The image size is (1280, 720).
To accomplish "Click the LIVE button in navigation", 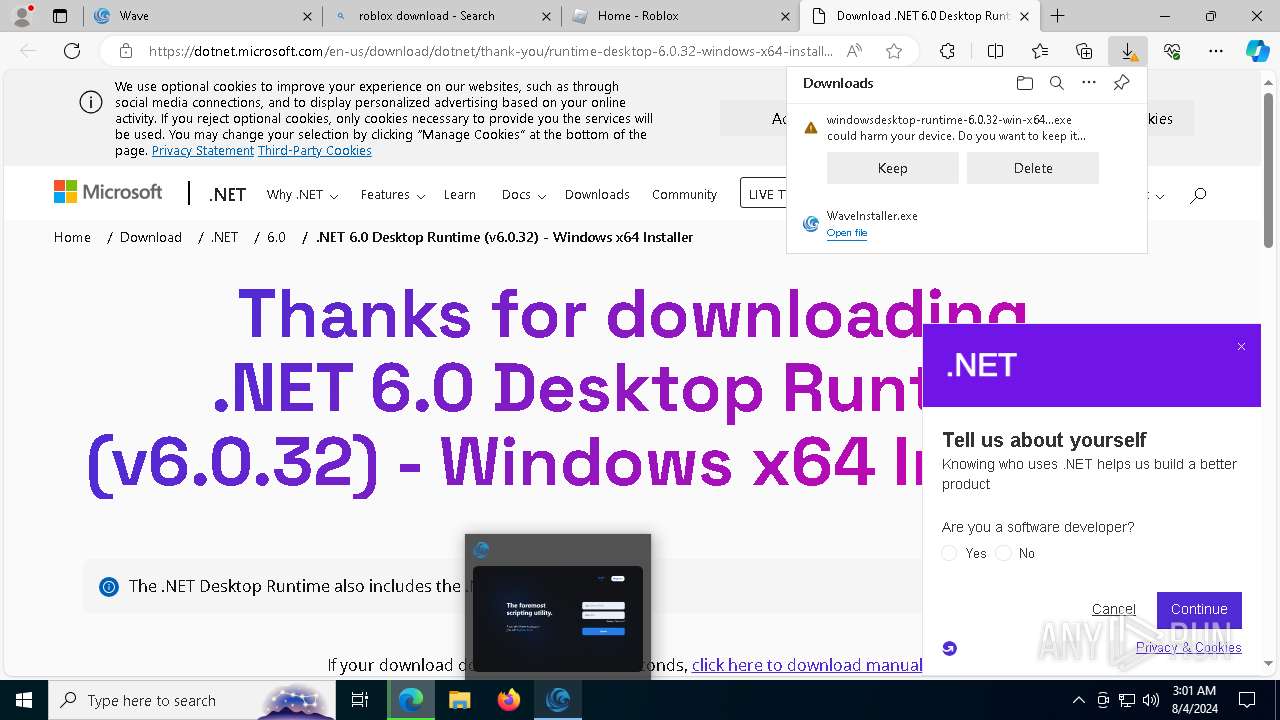I will click(764, 194).
